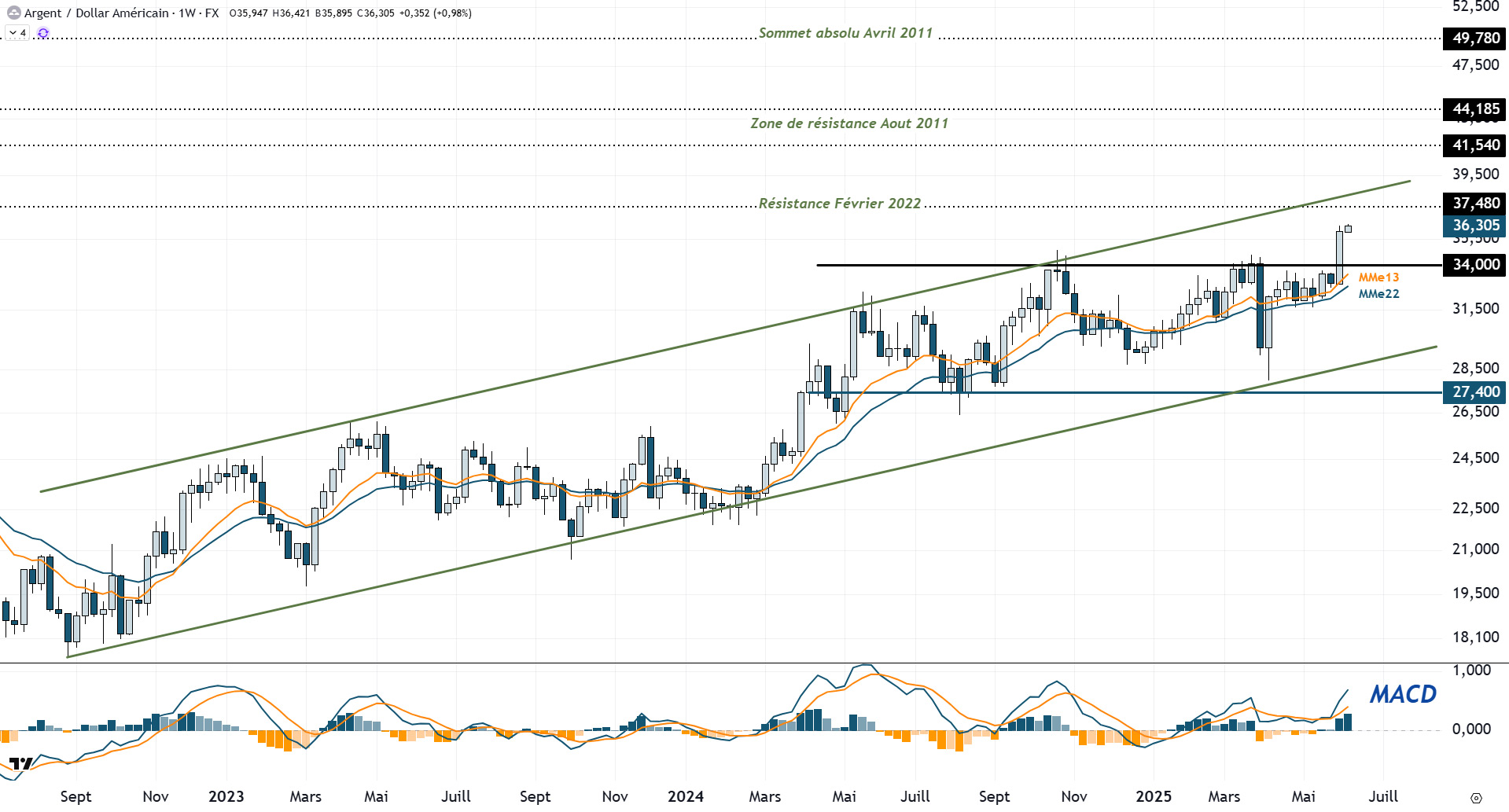This screenshot has width=1509, height=812.
Task: Click the current price 36,305 label
Action: pos(1474,226)
